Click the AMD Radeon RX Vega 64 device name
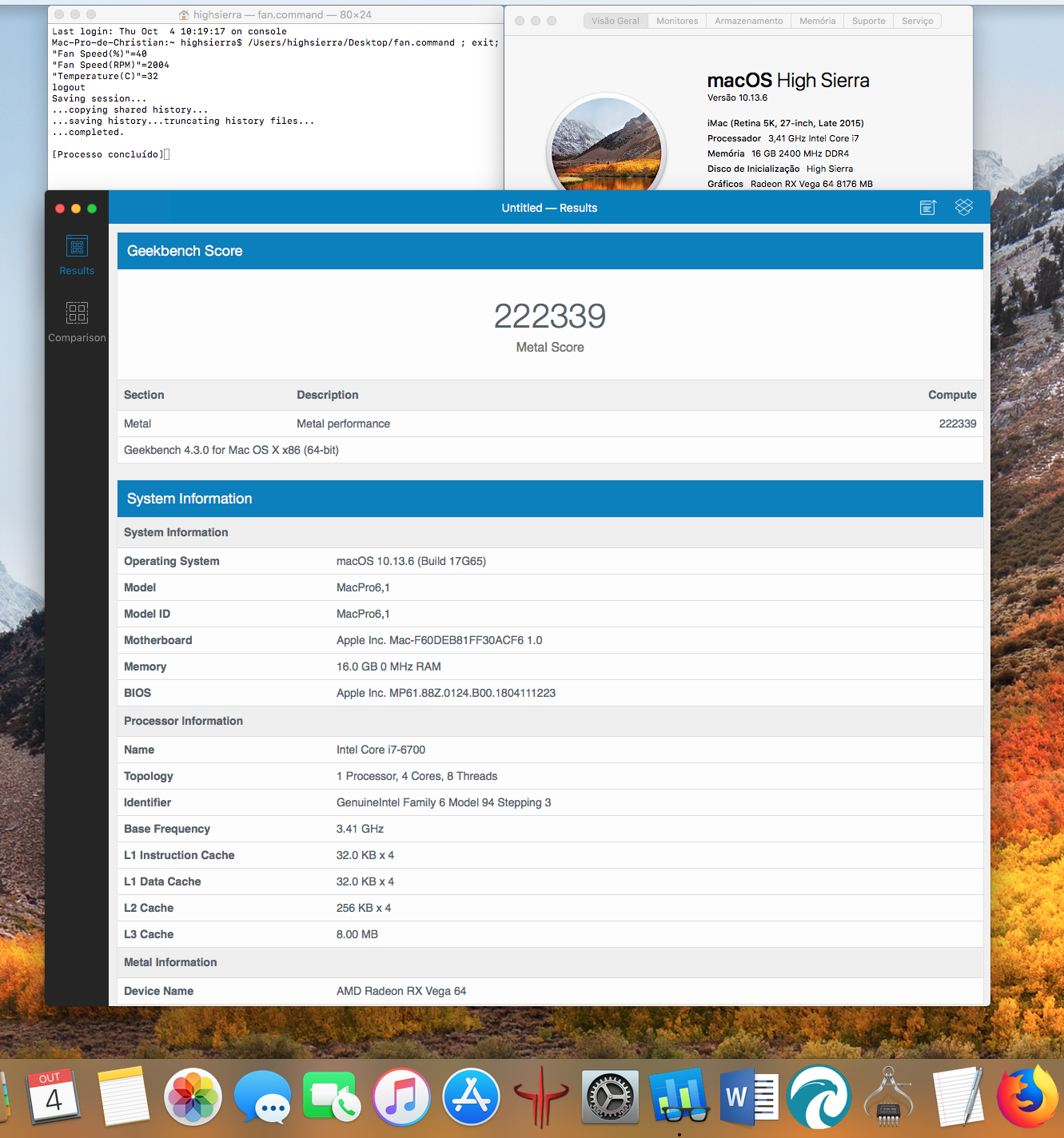 coord(401,991)
